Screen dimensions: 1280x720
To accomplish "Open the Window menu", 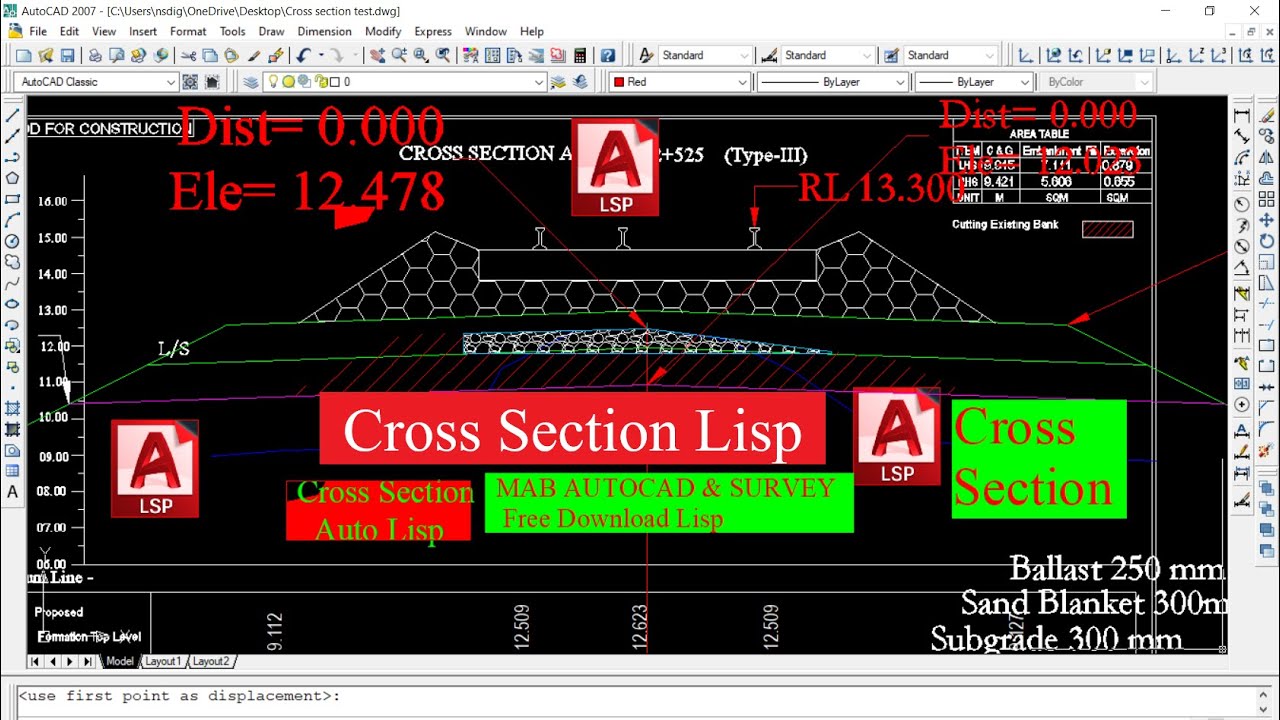I will (x=486, y=32).
